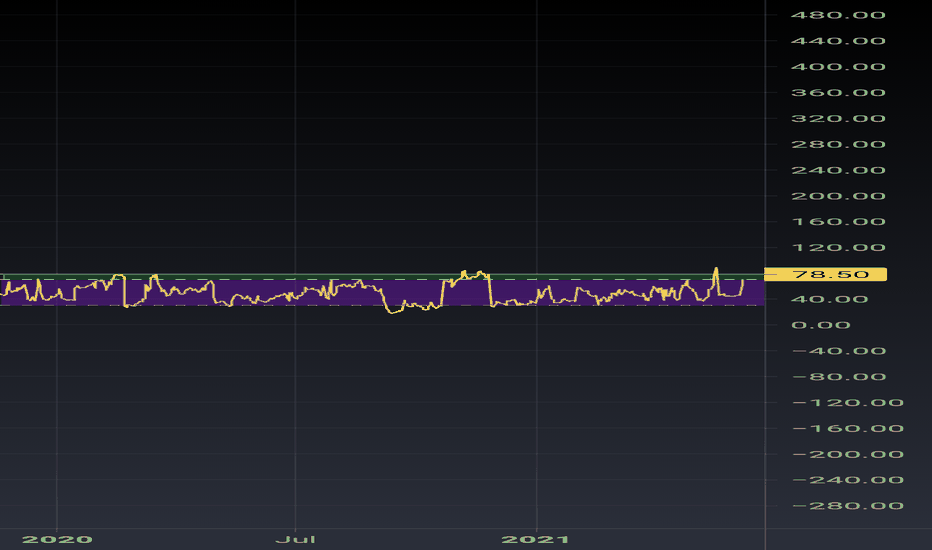Click the 200.00 price axis label
The width and height of the screenshot is (932, 550).
pos(838,196)
